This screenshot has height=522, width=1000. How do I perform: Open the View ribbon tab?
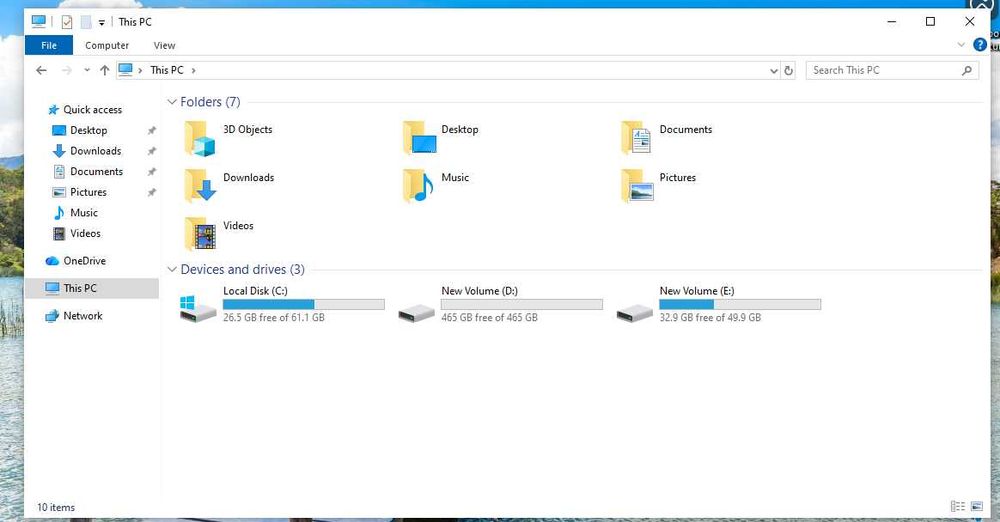(x=164, y=45)
